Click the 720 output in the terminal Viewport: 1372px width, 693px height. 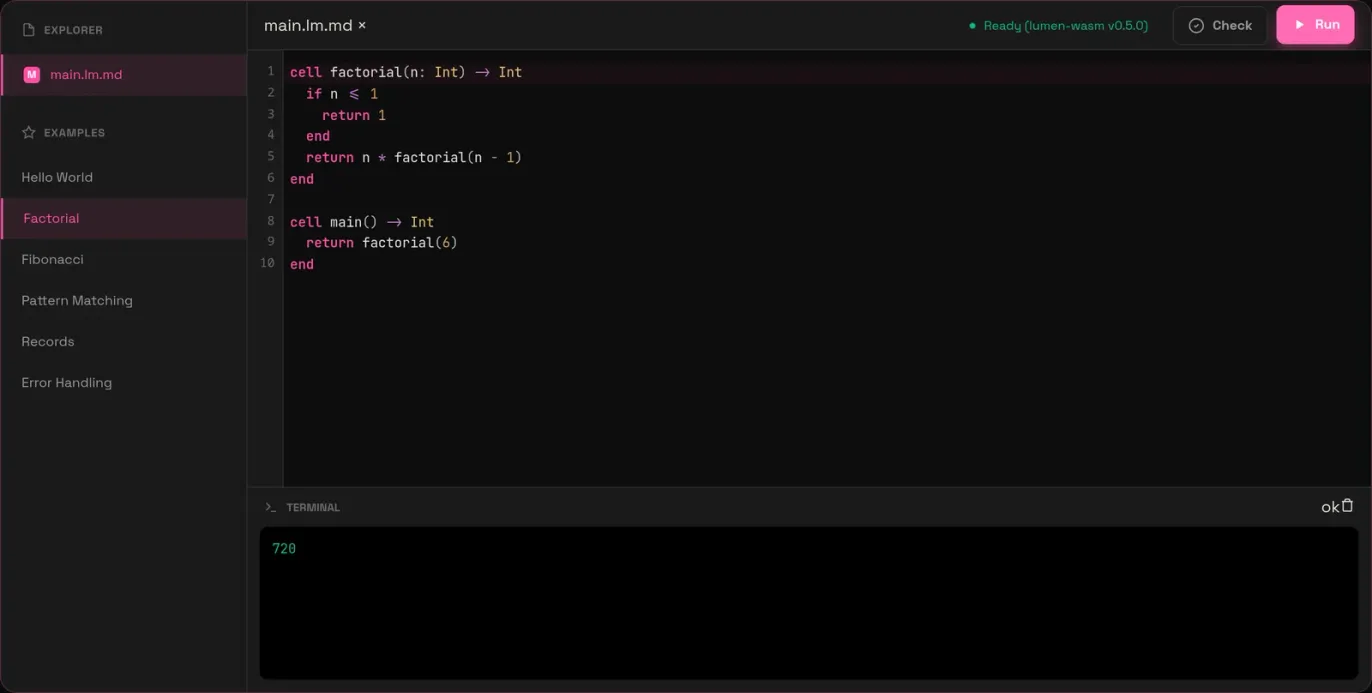[x=284, y=548]
